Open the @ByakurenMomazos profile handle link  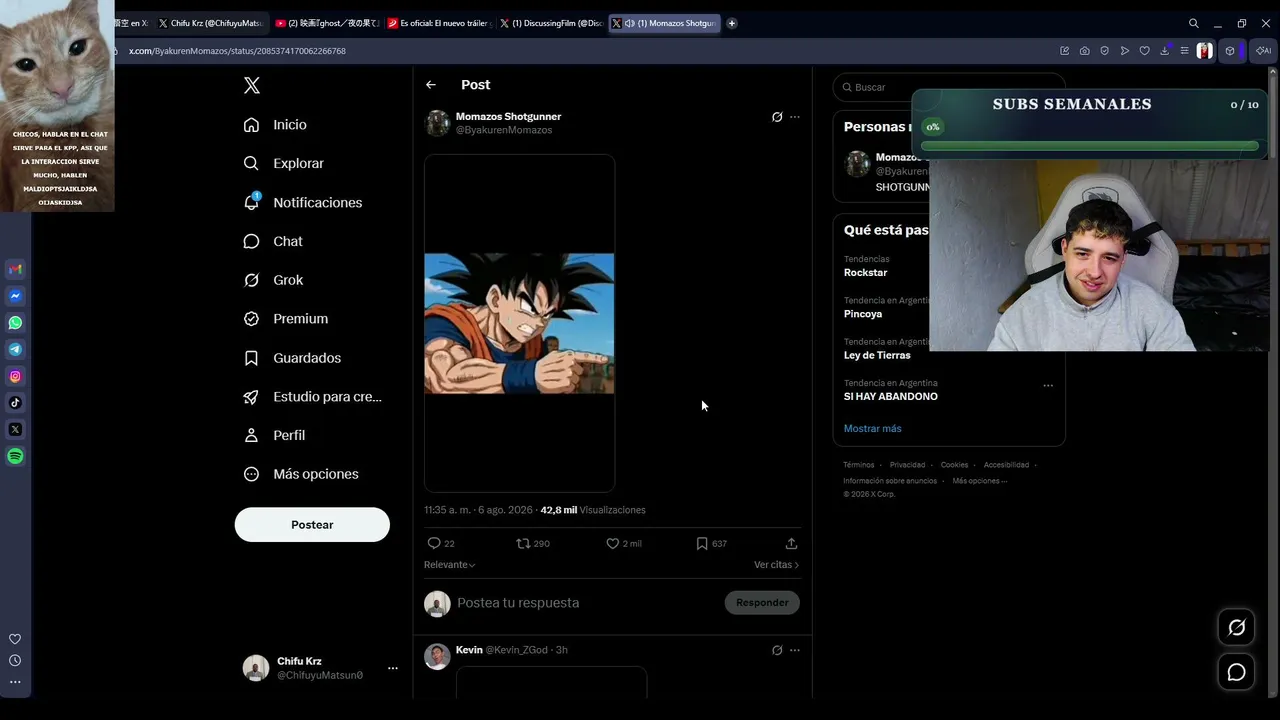pyautogui.click(x=504, y=130)
